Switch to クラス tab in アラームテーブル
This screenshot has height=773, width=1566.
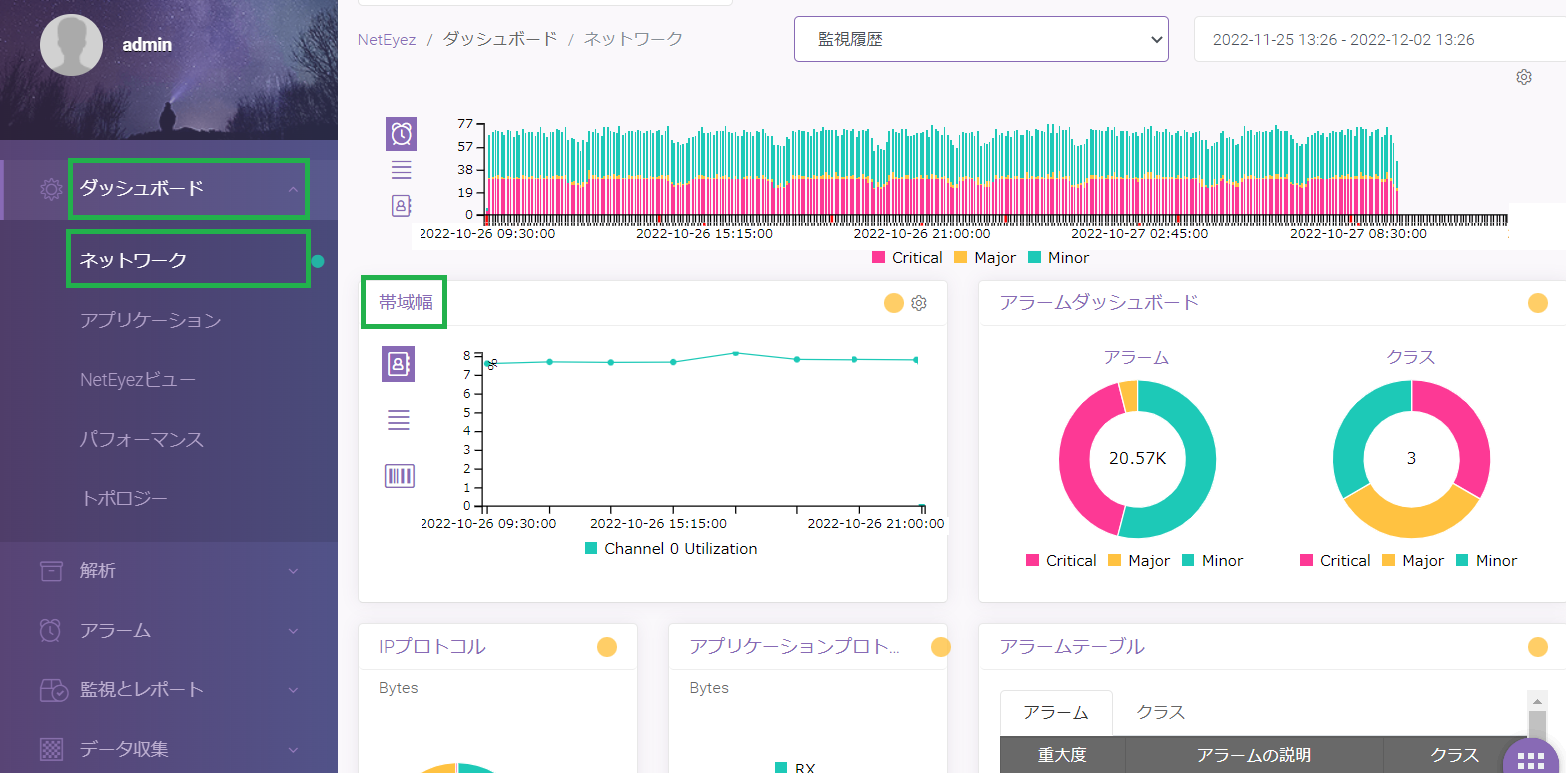[1160, 712]
